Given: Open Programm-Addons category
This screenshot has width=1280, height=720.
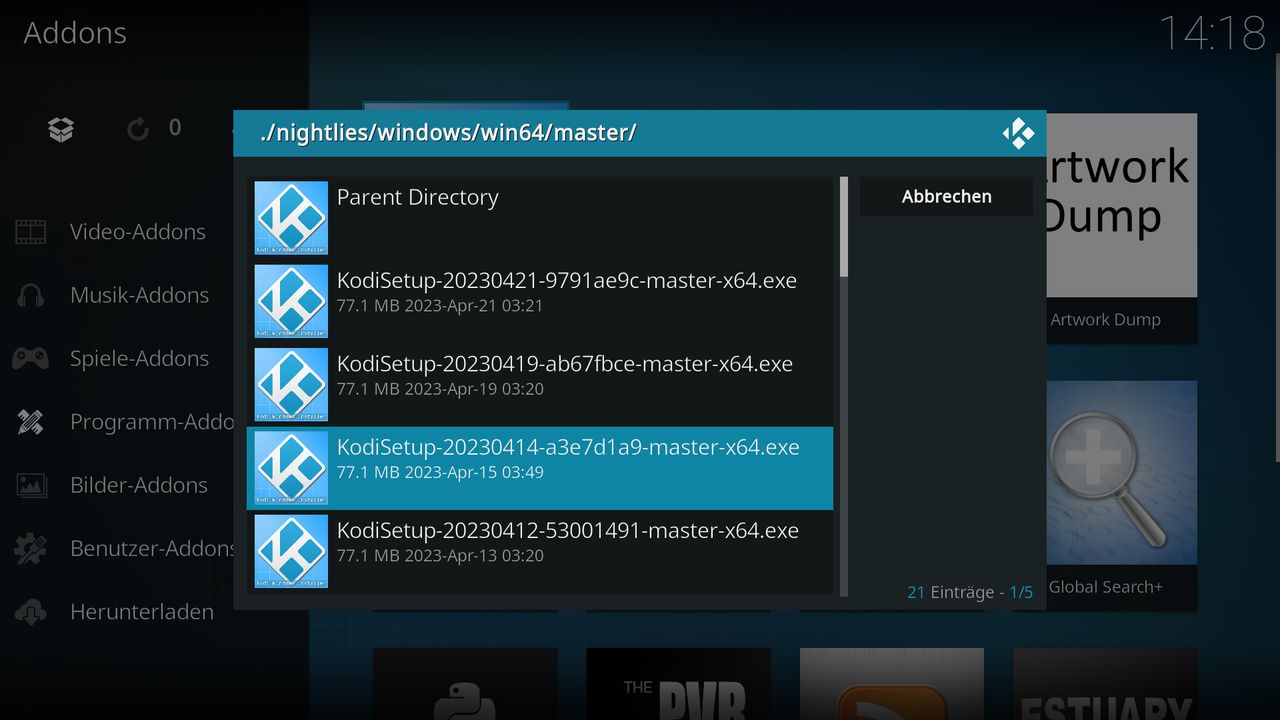Looking at the screenshot, I should (x=152, y=422).
